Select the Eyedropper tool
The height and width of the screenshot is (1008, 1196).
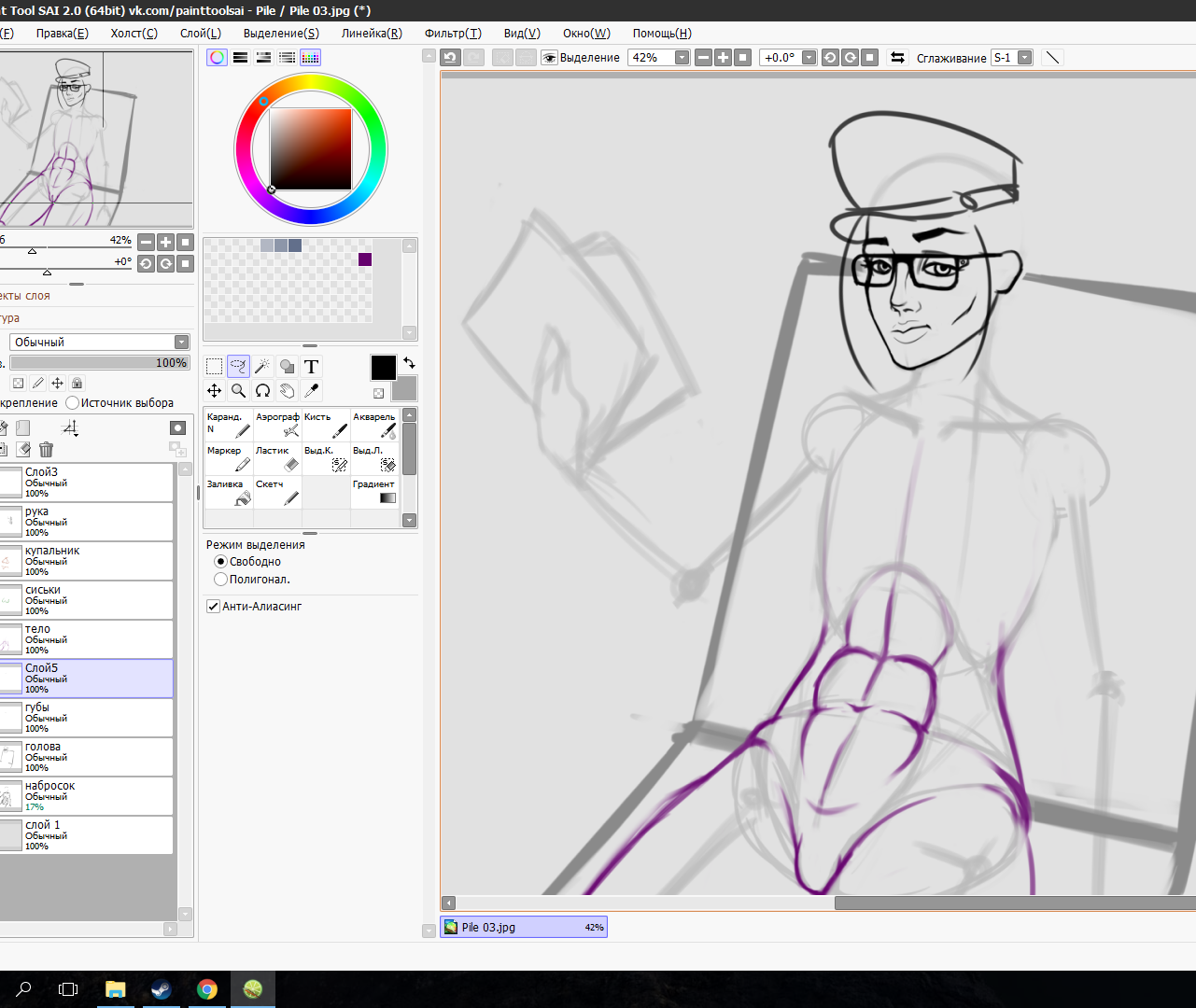311,391
